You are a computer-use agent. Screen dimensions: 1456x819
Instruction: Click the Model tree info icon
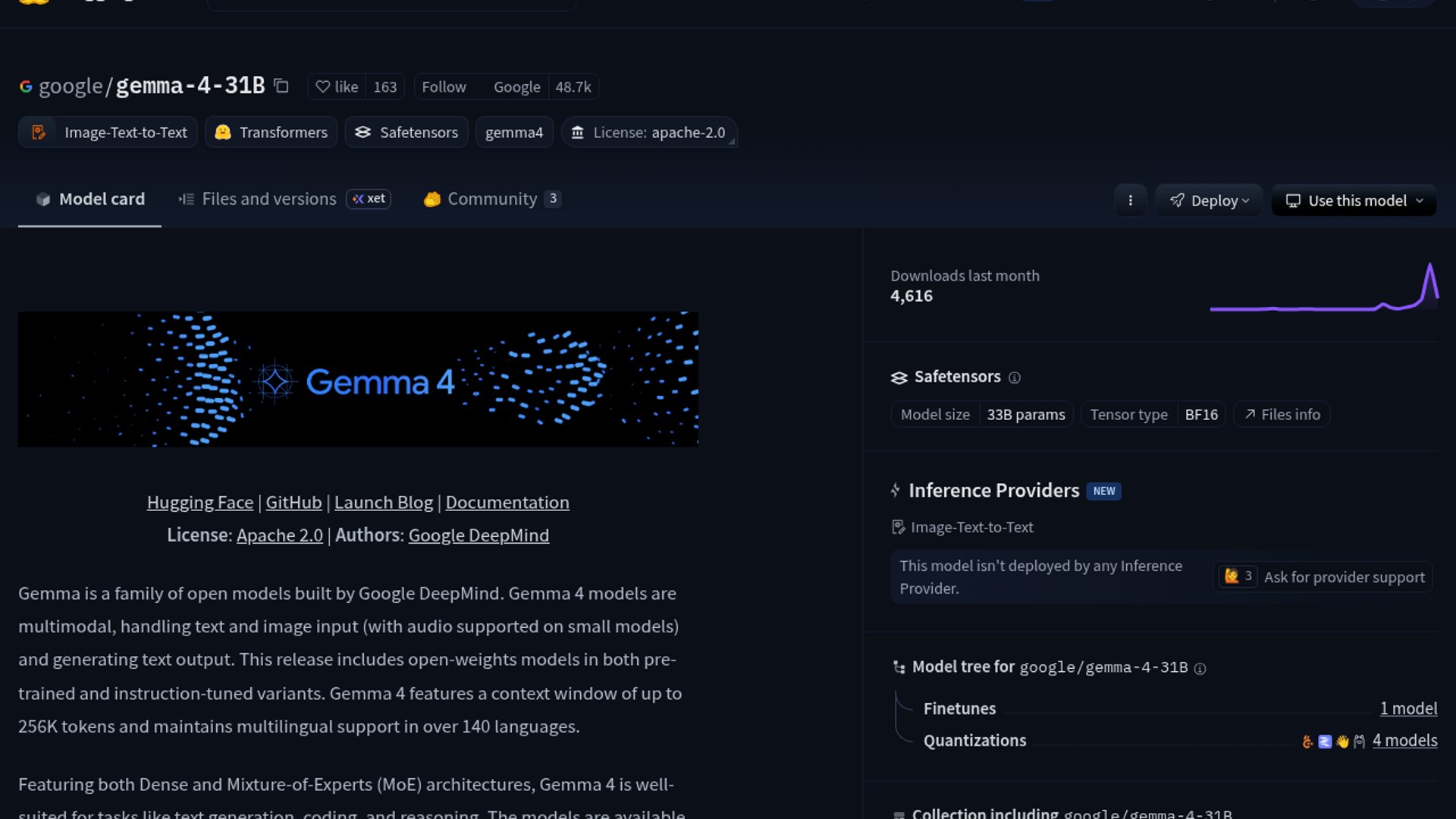pyautogui.click(x=1200, y=669)
